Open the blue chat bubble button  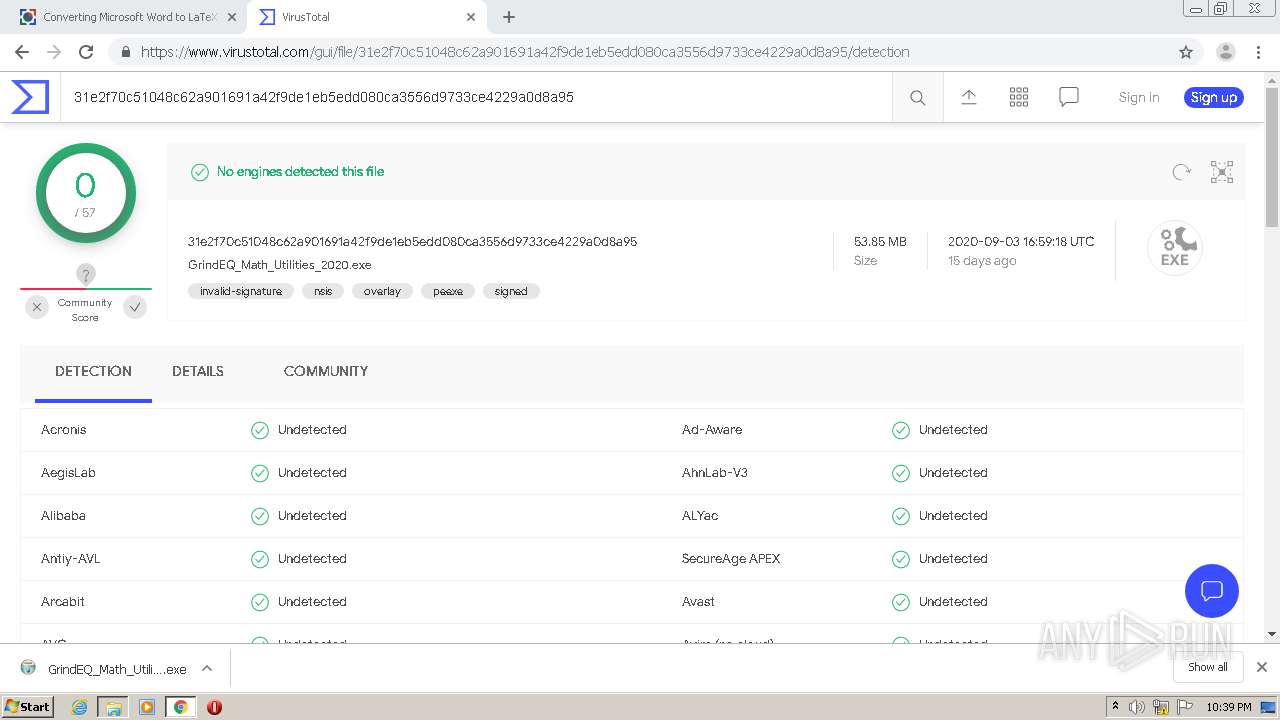tap(1212, 590)
